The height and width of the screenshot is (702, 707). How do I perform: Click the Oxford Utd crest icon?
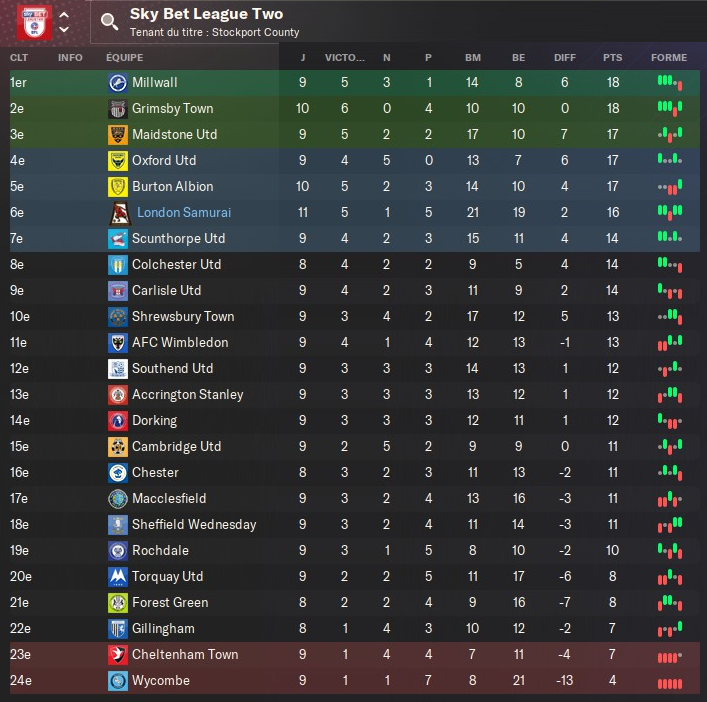pos(118,161)
